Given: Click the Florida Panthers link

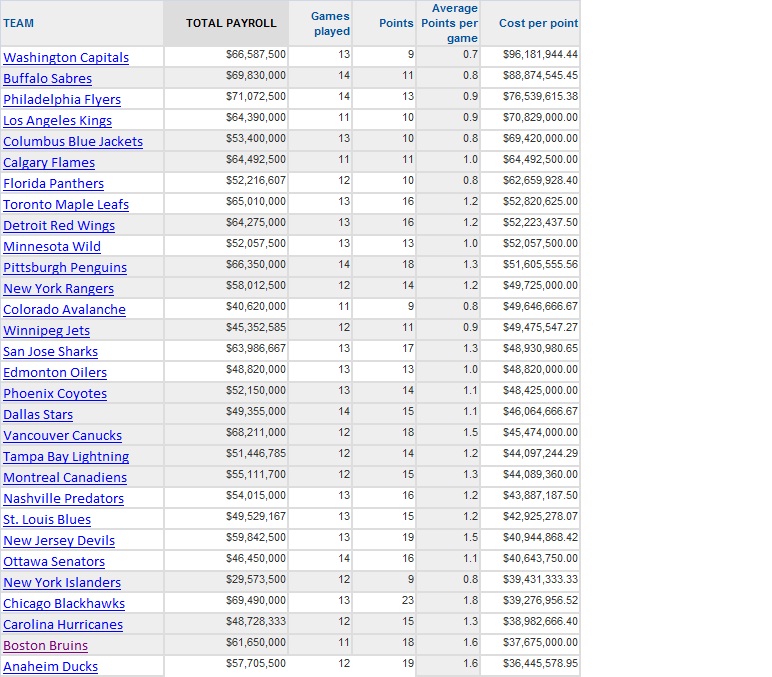Looking at the screenshot, I should pos(53,184).
